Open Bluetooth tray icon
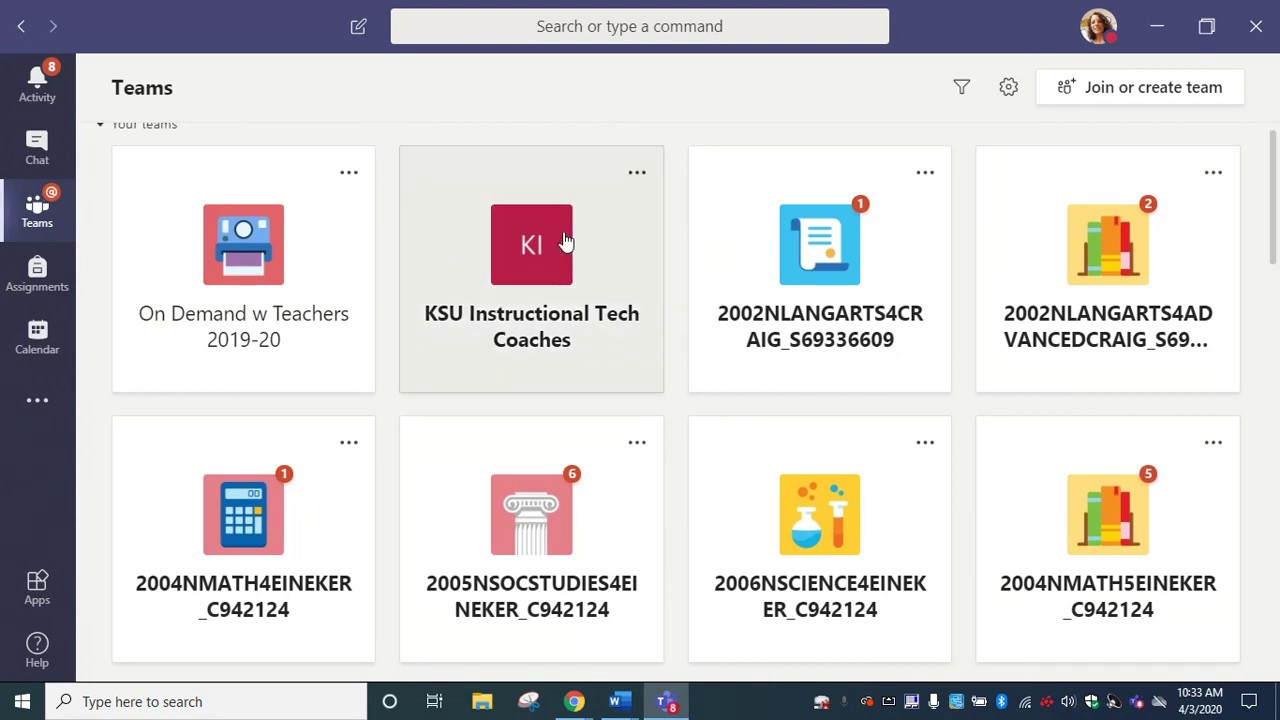The width and height of the screenshot is (1280, 720). [1001, 701]
